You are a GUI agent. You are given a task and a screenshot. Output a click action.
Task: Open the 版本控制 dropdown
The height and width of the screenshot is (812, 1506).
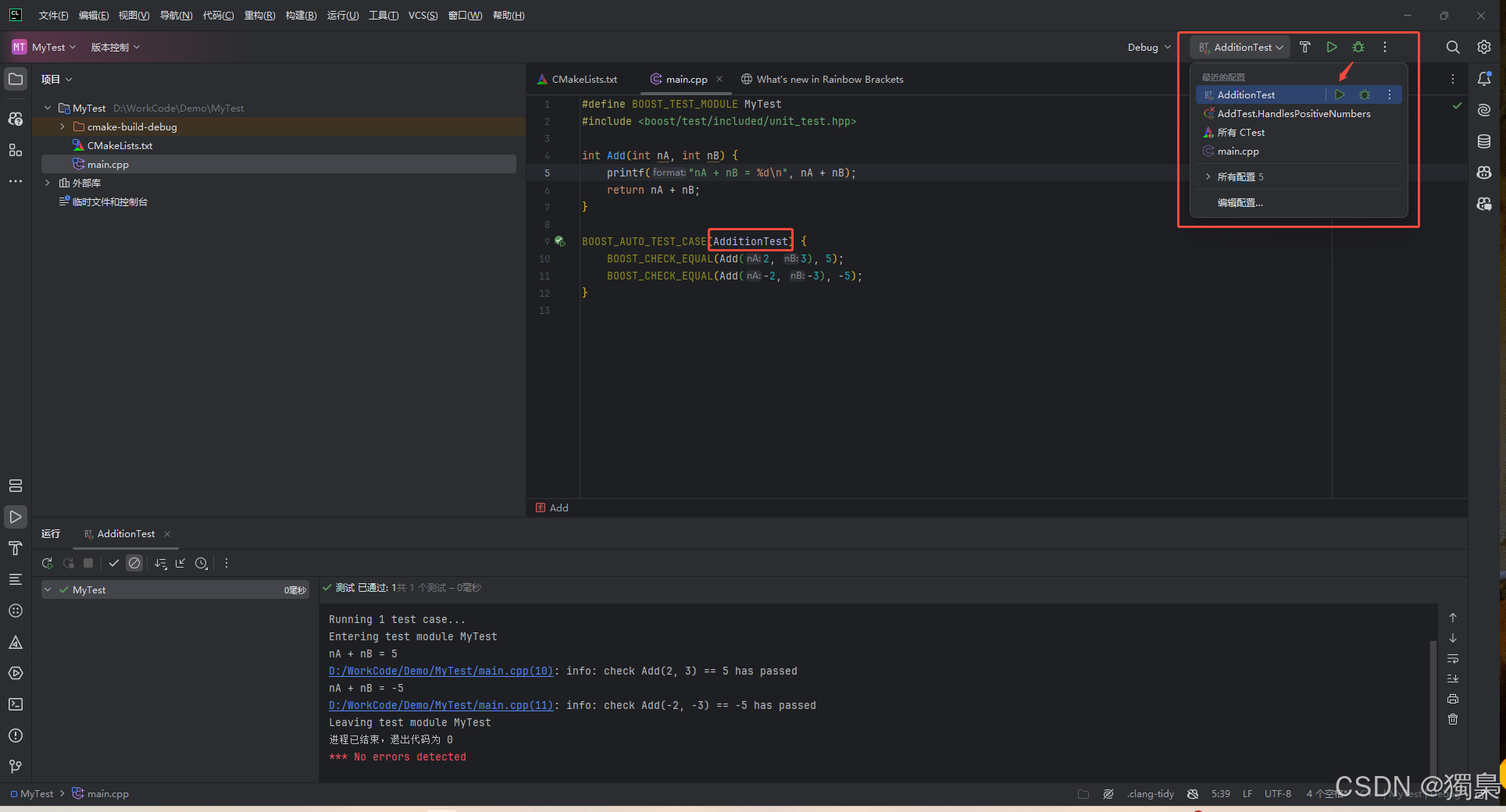pyautogui.click(x=116, y=47)
